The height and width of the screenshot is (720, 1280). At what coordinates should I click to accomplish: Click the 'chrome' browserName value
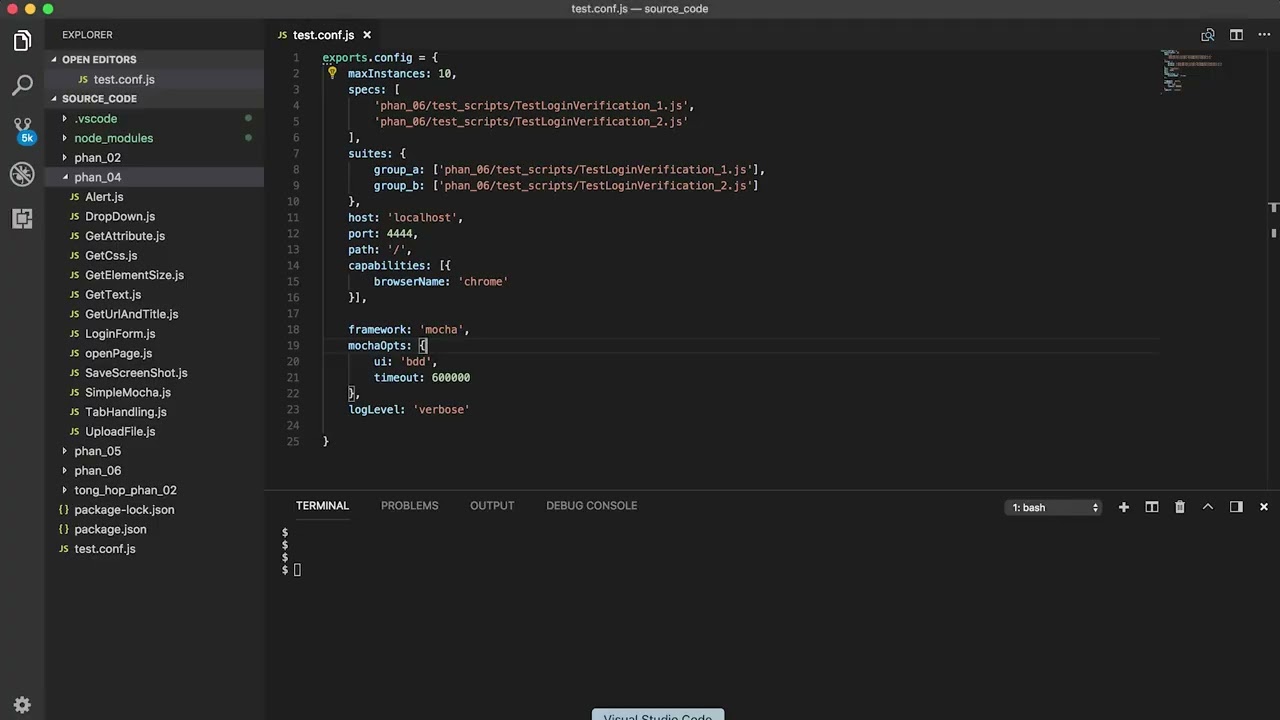(483, 281)
